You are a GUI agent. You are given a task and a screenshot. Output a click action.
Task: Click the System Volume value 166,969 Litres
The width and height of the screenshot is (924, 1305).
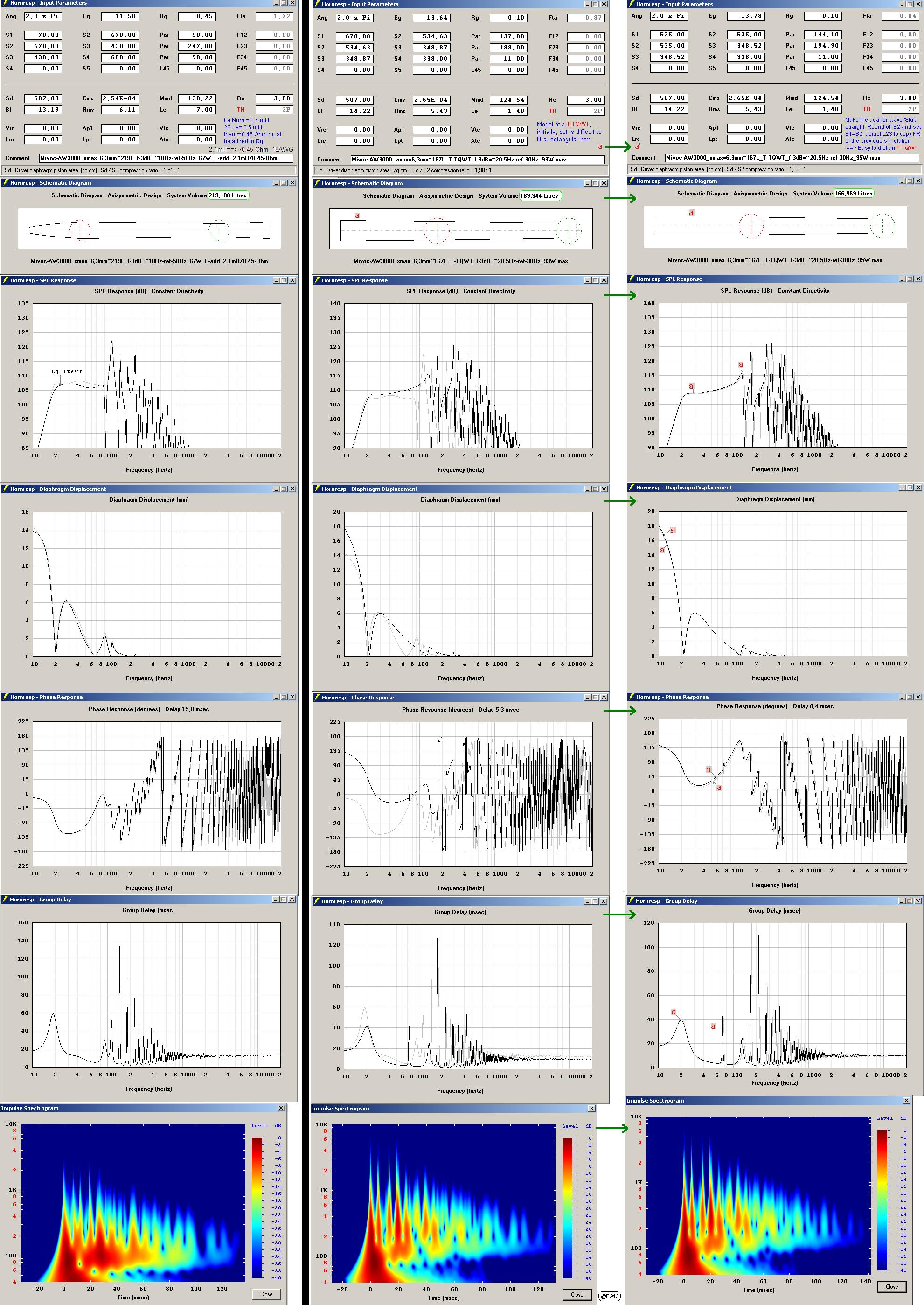854,194
